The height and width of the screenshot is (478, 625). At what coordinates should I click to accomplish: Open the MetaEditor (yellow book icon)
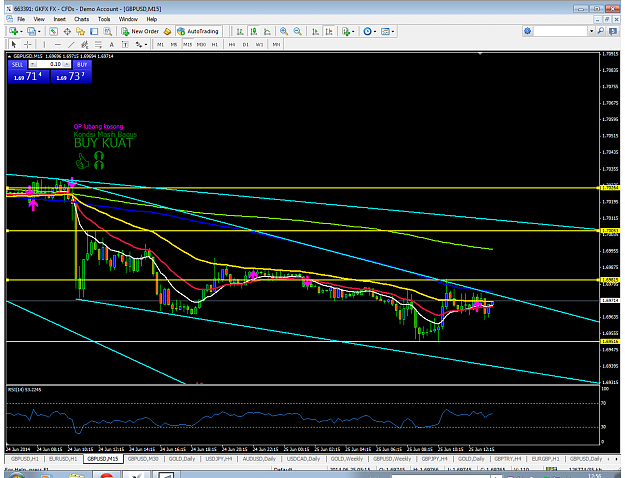click(167, 31)
